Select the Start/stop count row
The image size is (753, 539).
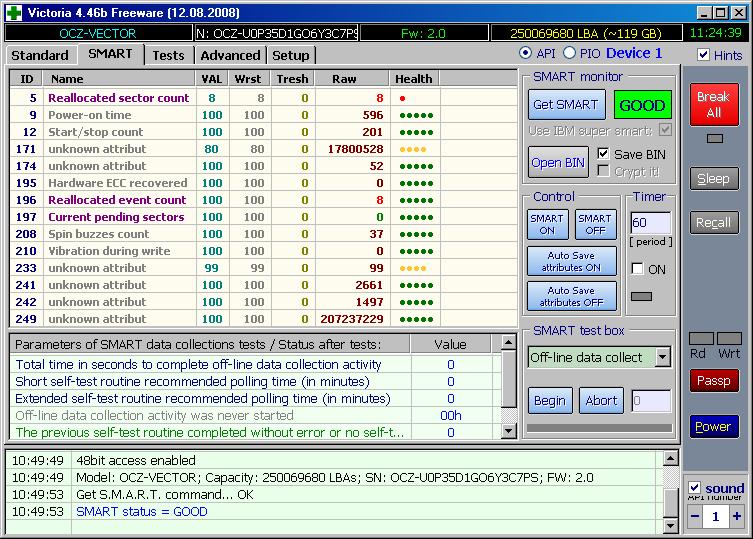263,132
